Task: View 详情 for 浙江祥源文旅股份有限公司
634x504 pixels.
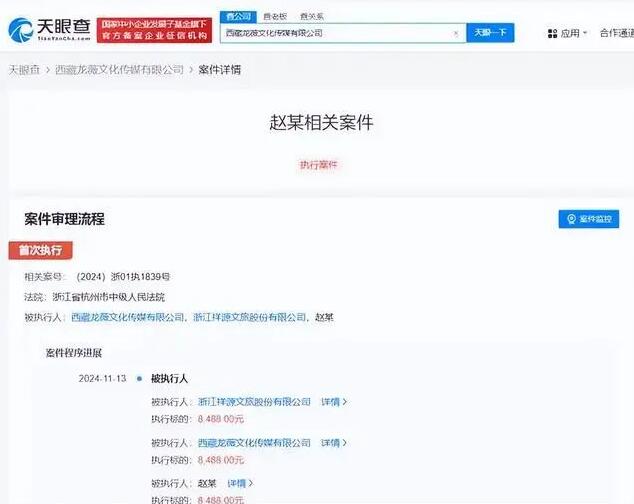Action: [334, 402]
